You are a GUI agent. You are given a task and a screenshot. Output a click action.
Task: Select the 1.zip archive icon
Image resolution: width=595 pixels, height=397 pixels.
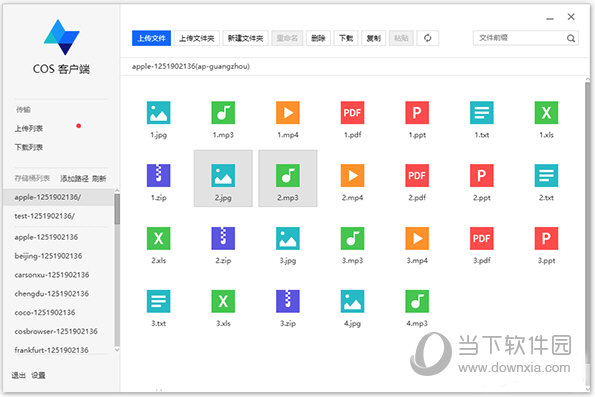point(159,175)
